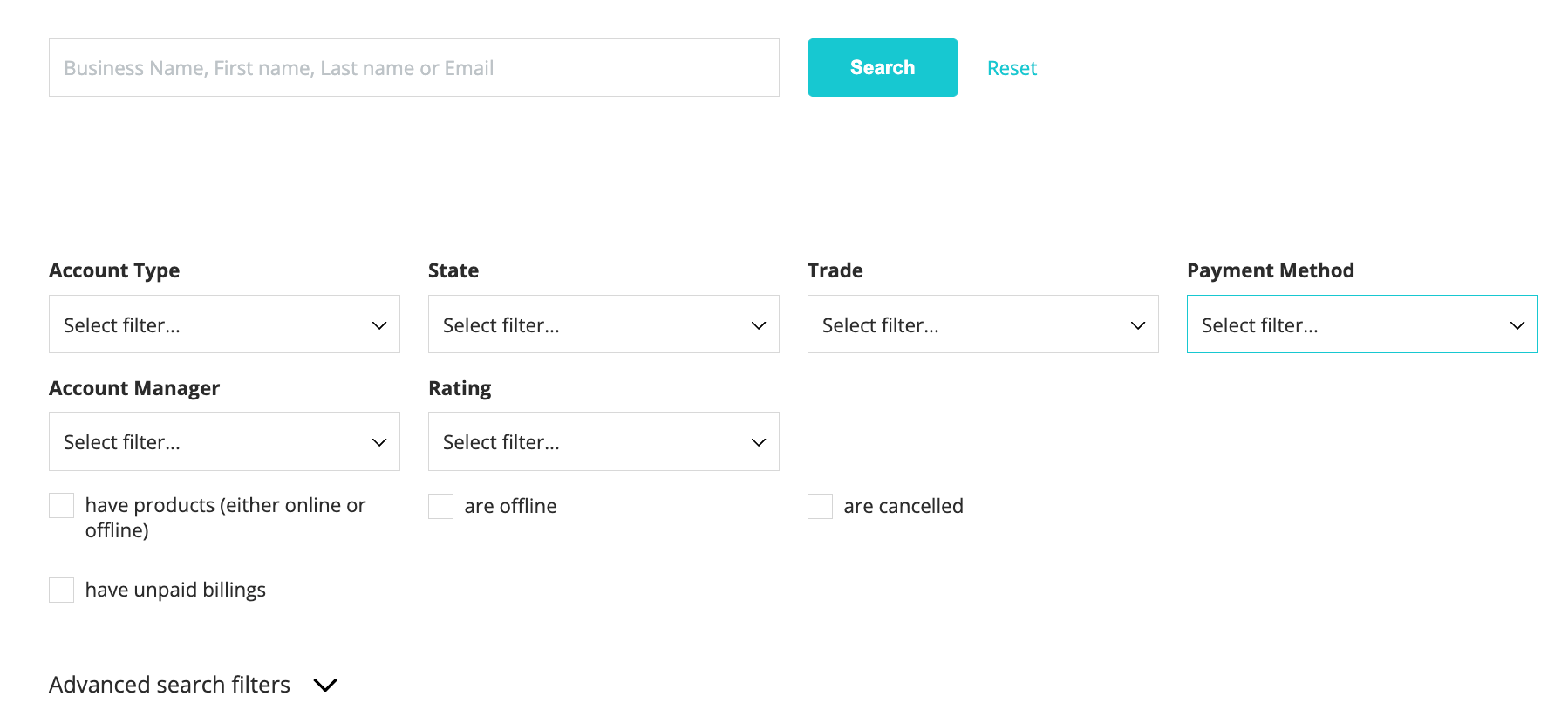The width and height of the screenshot is (1568, 717).
Task: Open the State filter dropdown
Action: point(603,324)
